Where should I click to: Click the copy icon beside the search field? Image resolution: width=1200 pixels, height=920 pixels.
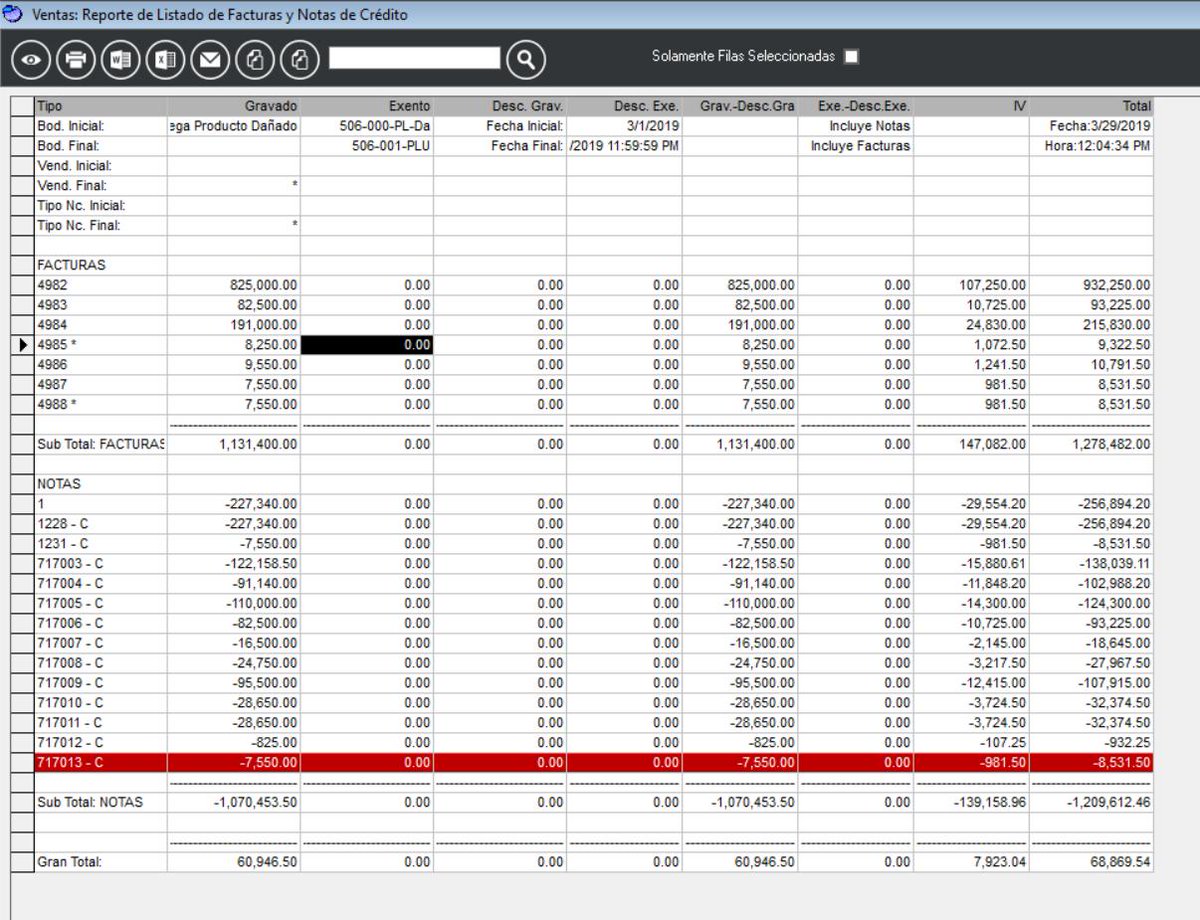pos(299,60)
